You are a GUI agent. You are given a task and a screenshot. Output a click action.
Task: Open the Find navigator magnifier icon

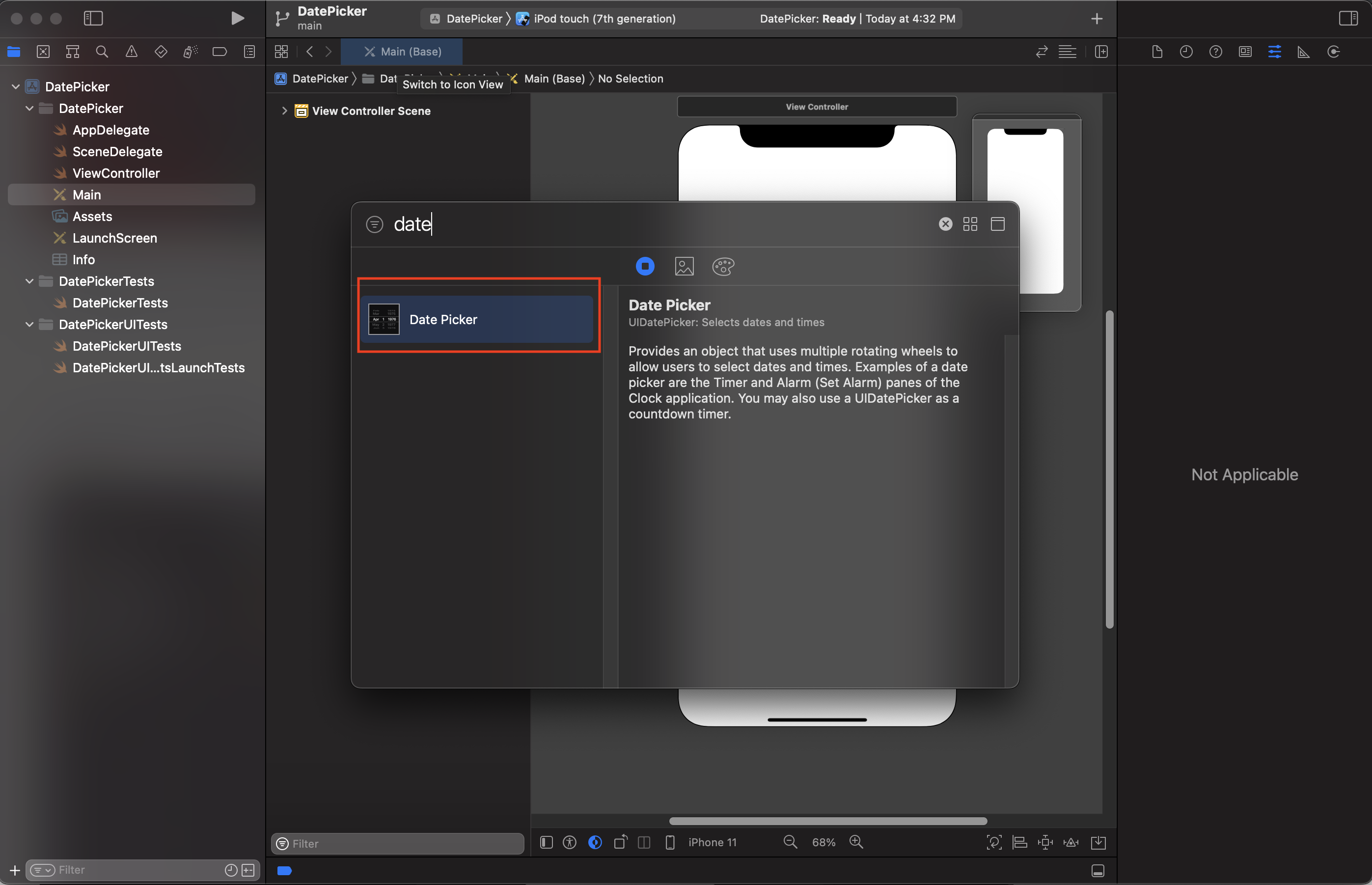tap(102, 52)
